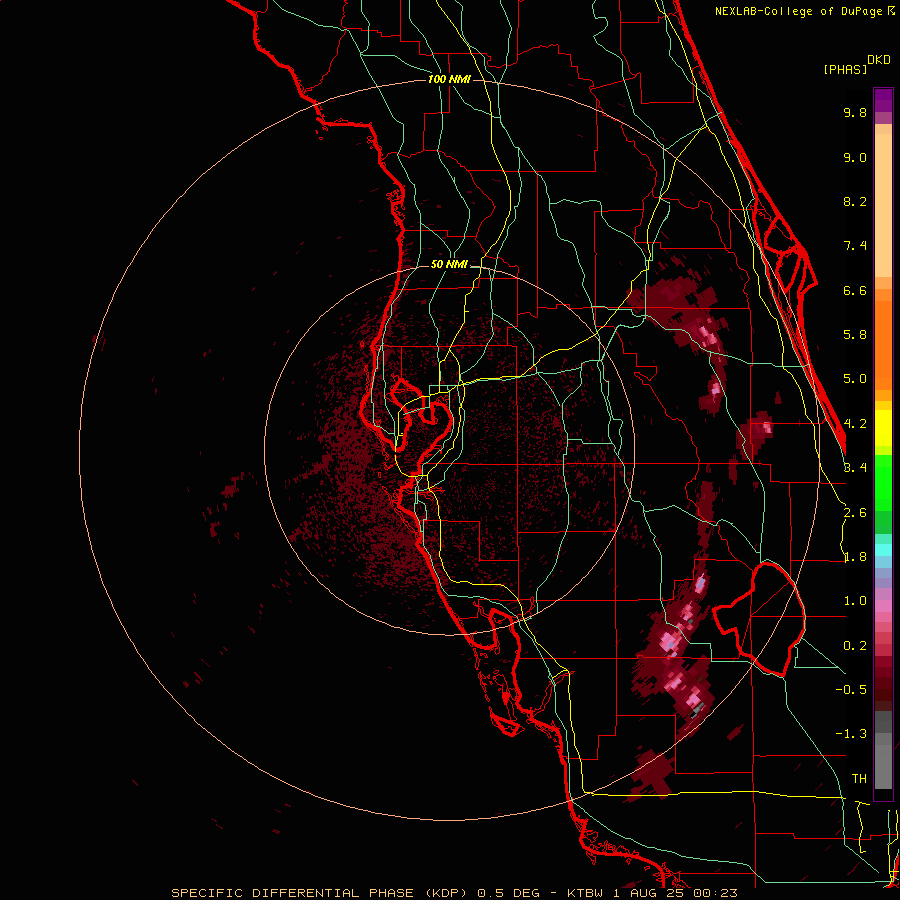Click the 7.4 value on the color scale
Viewport: 900px width, 900px height.
point(855,246)
